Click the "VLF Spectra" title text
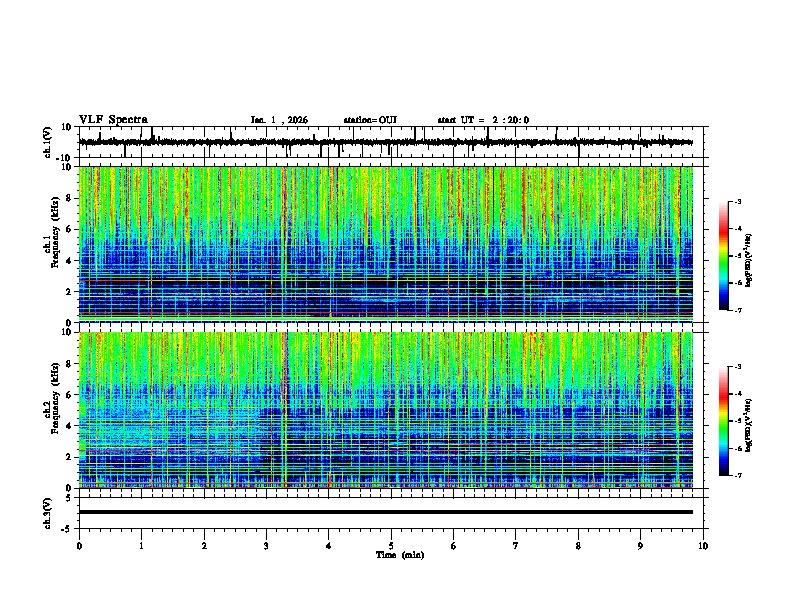Viewport: 792px width, 612px height. pos(113,120)
